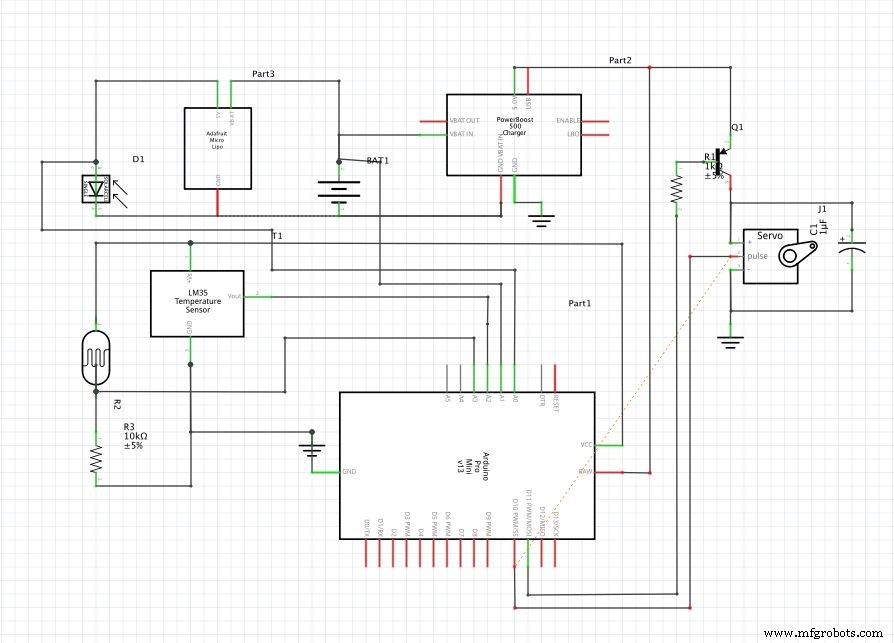The width and height of the screenshot is (894, 643).
Task: Open the www.mfgrobots.com link
Action: click(x=822, y=632)
